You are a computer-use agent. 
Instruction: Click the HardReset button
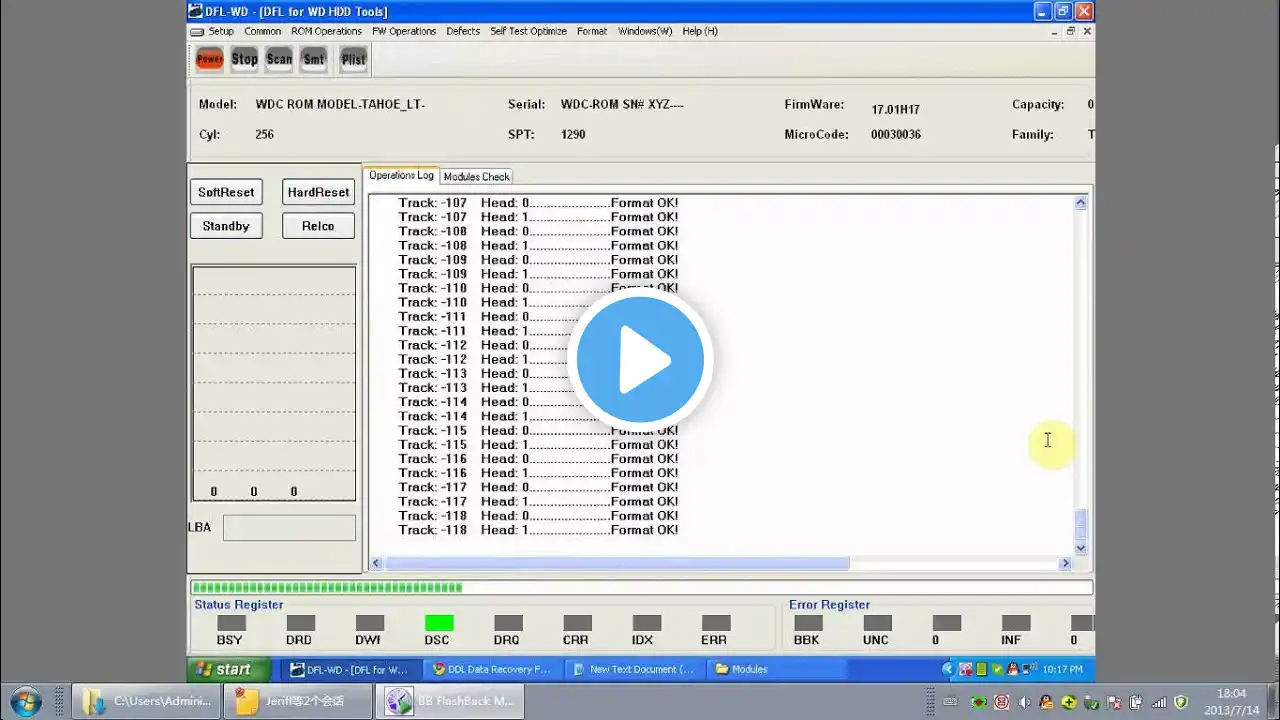click(318, 192)
